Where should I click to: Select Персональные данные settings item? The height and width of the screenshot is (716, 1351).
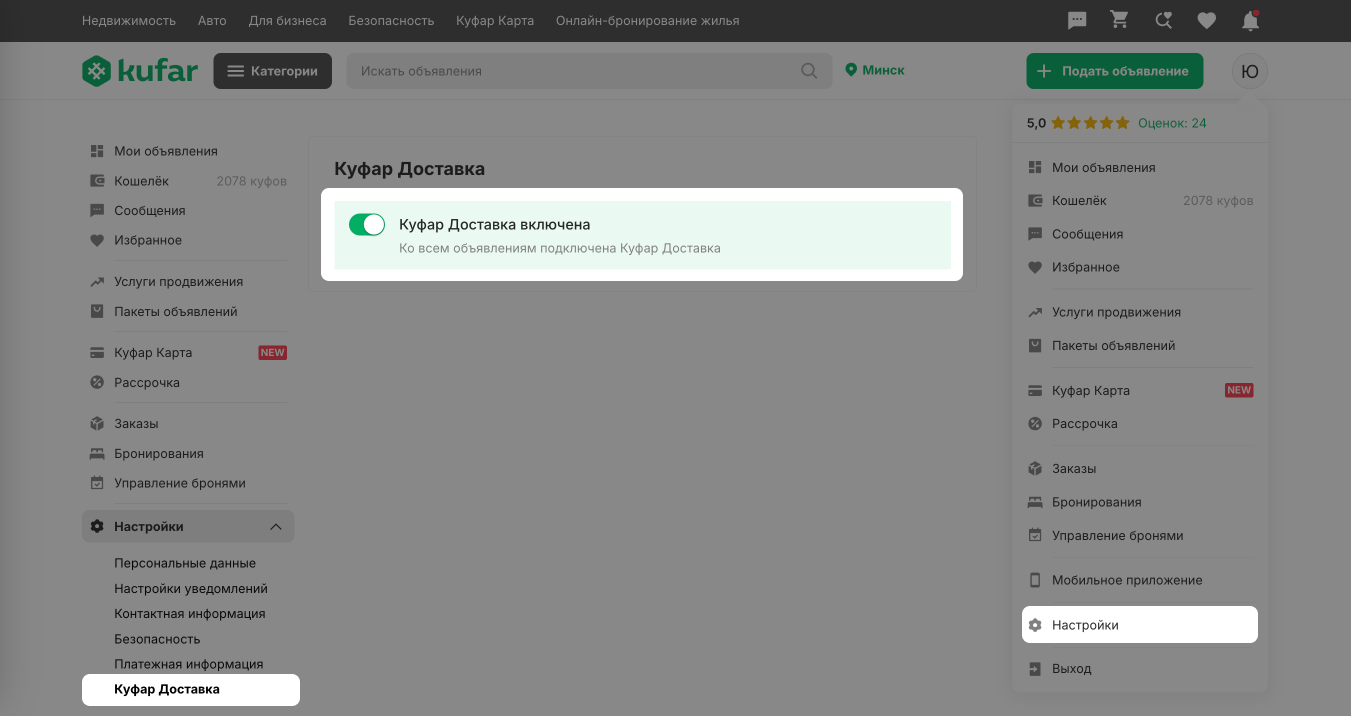point(185,564)
